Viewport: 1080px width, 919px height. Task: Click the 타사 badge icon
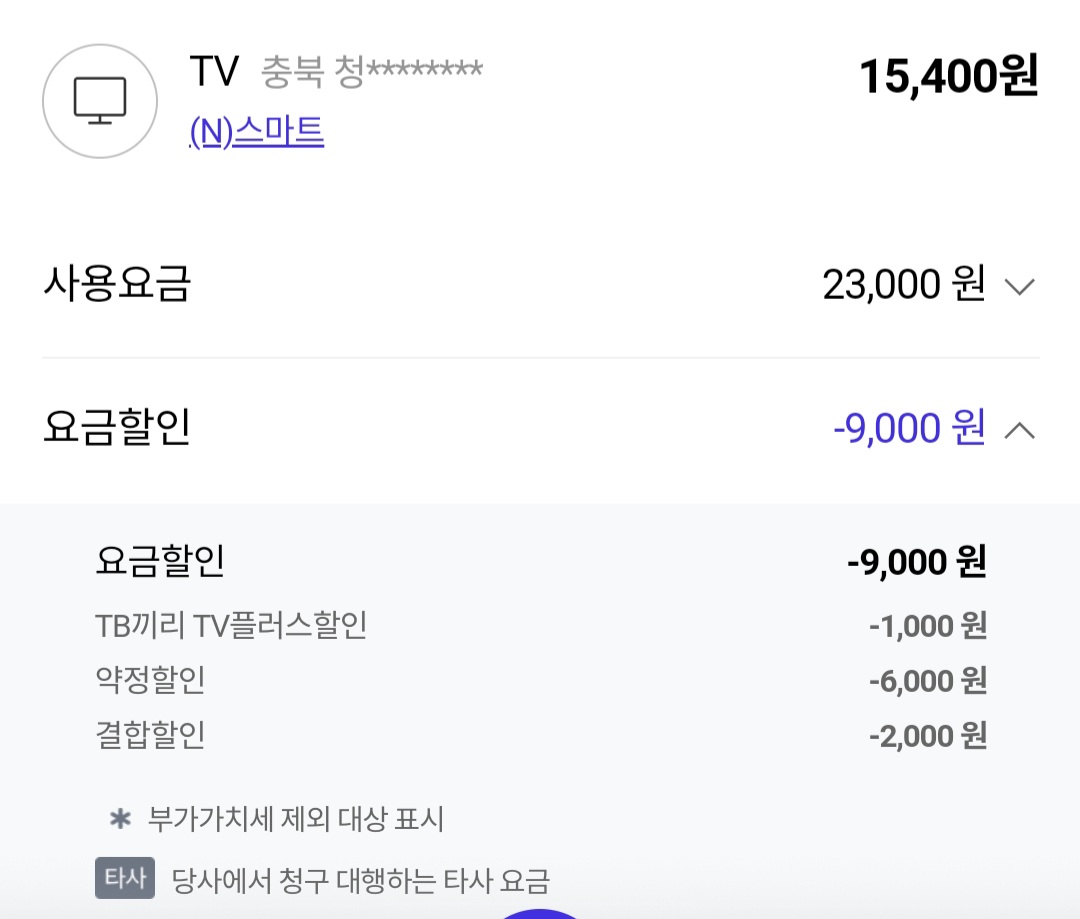125,879
